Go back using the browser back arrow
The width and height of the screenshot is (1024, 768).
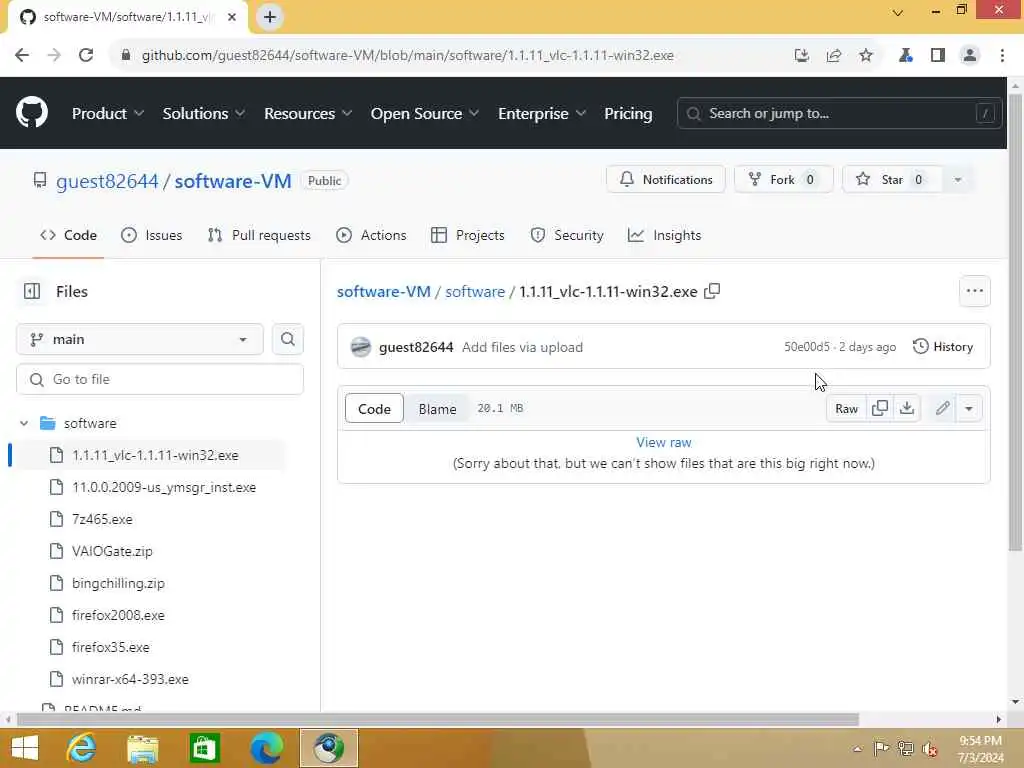click(22, 56)
